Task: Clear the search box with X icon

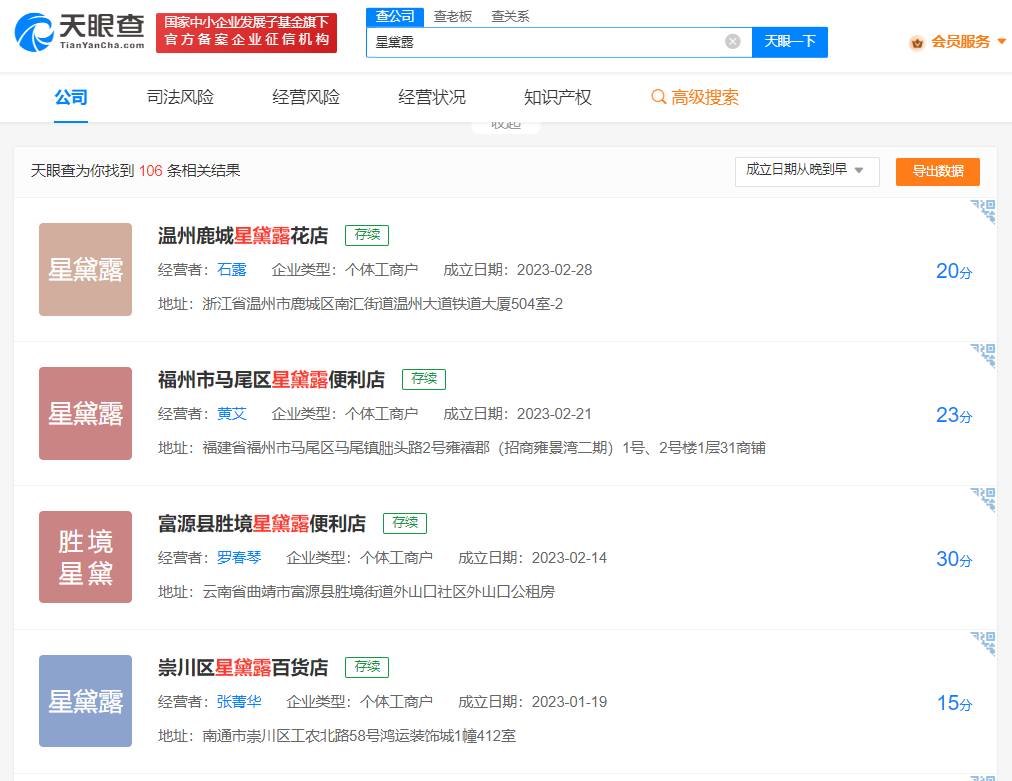Action: [732, 42]
